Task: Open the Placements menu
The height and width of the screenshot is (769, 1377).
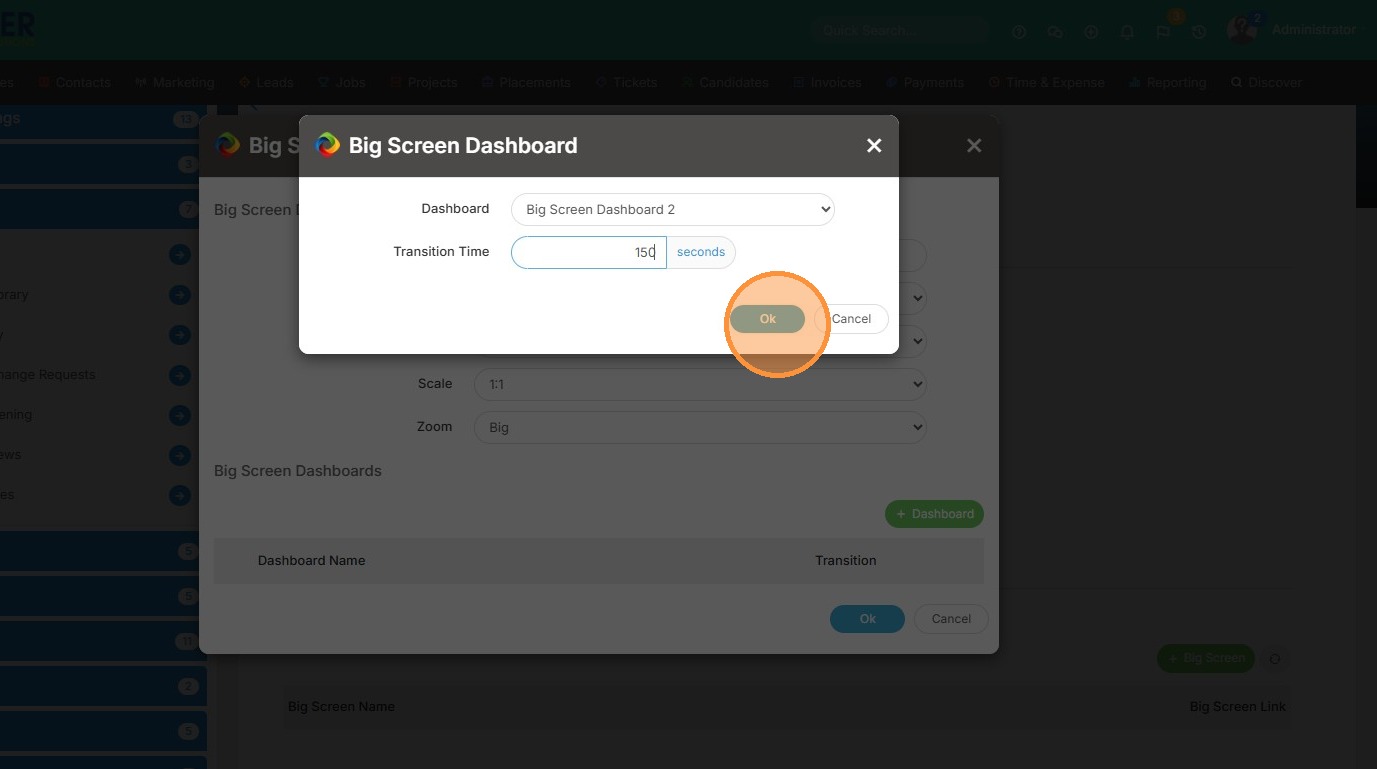Action: [526, 82]
